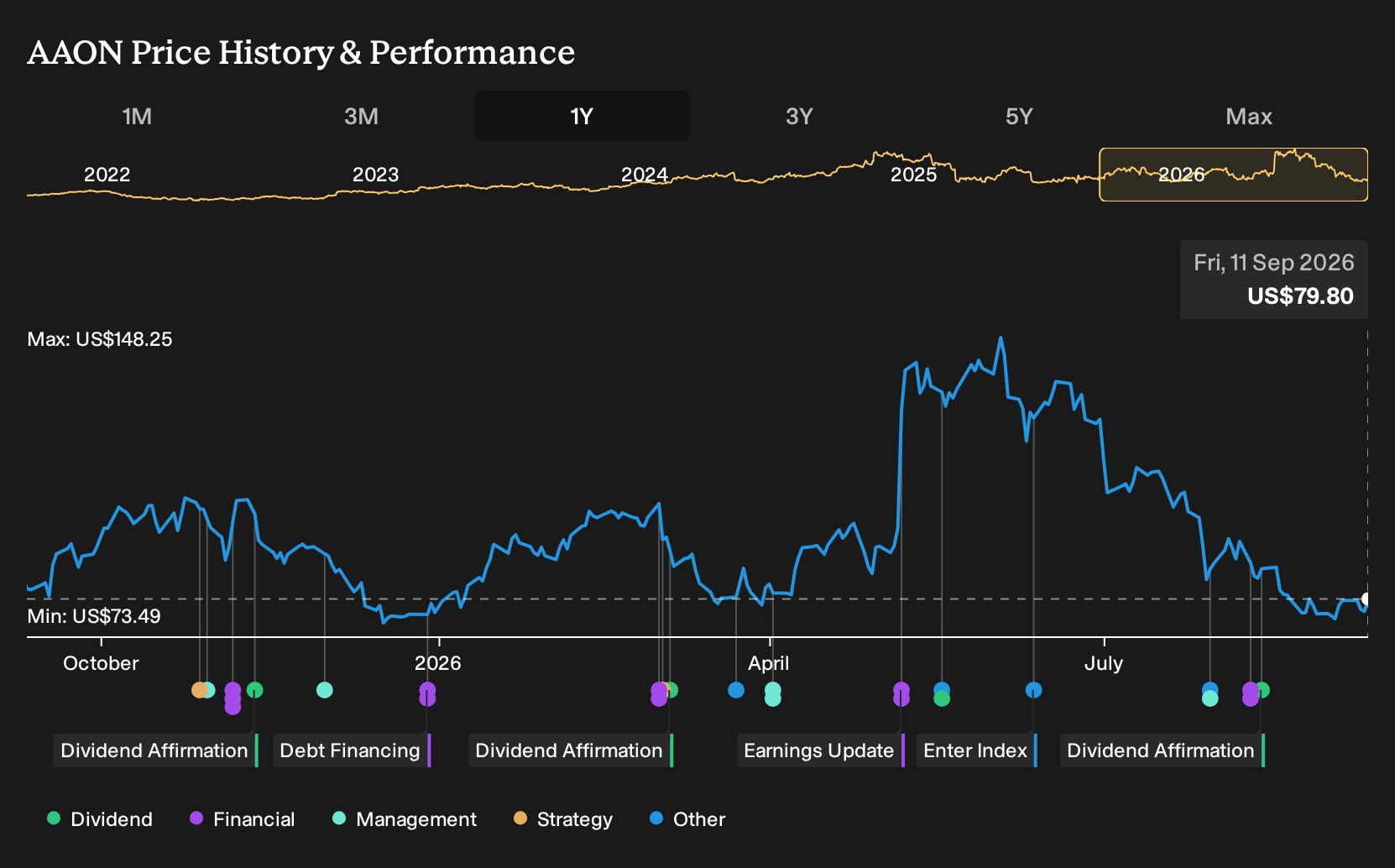Select the active 1Y range tab
The height and width of the screenshot is (868, 1395).
click(x=583, y=116)
